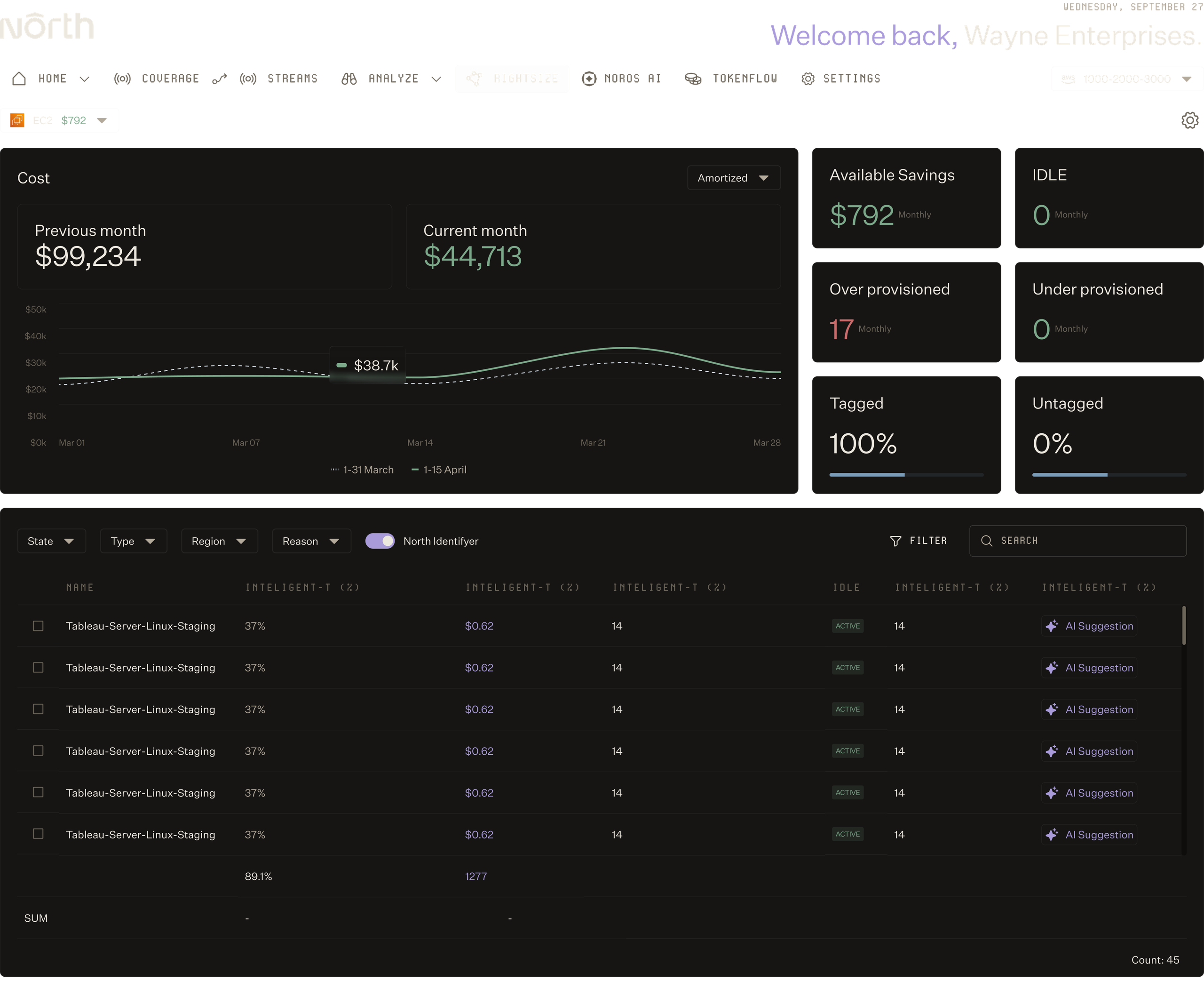Screen dimensions: 1204x981
Task: Click AI Suggestion button in first row
Action: tap(1088, 626)
